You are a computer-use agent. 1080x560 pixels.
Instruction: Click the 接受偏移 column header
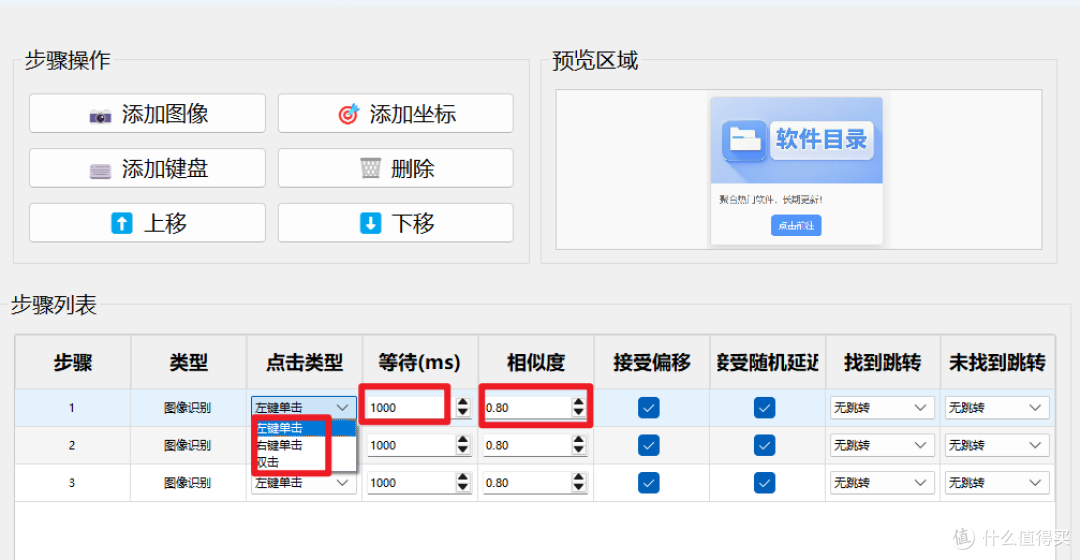[652, 362]
